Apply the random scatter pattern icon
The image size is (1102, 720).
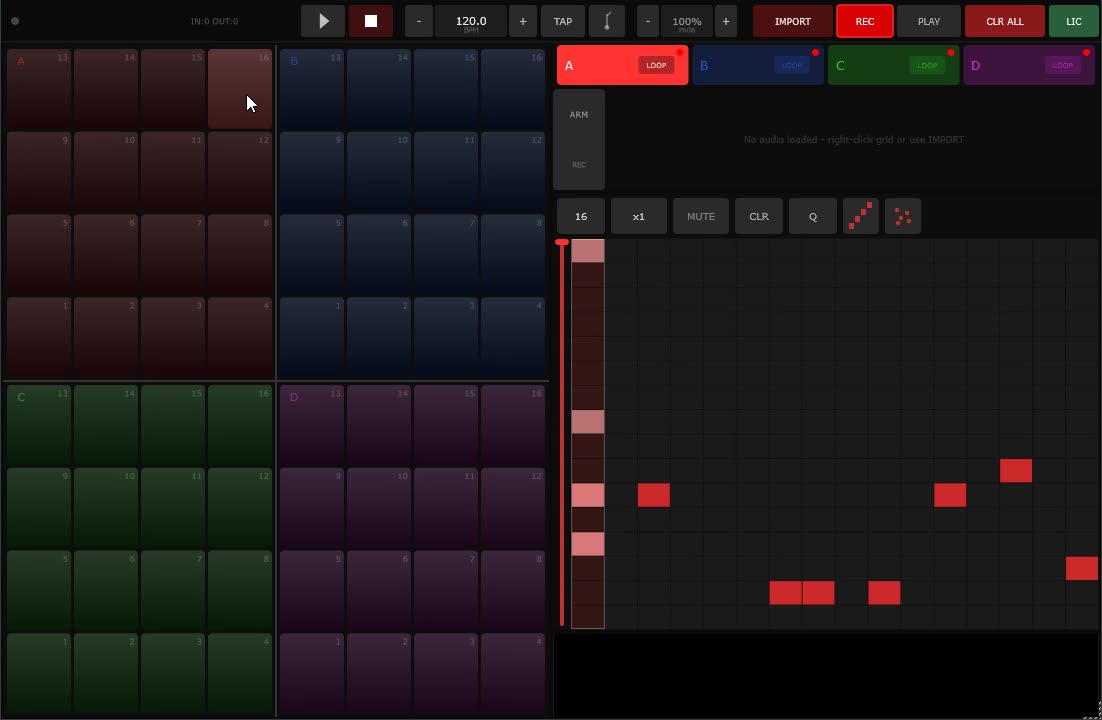903,217
